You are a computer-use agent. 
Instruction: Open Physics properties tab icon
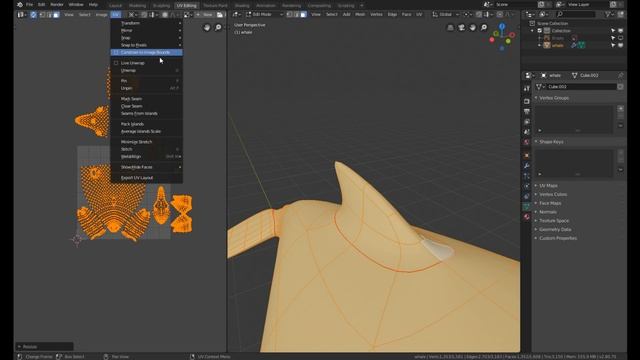coord(527,186)
